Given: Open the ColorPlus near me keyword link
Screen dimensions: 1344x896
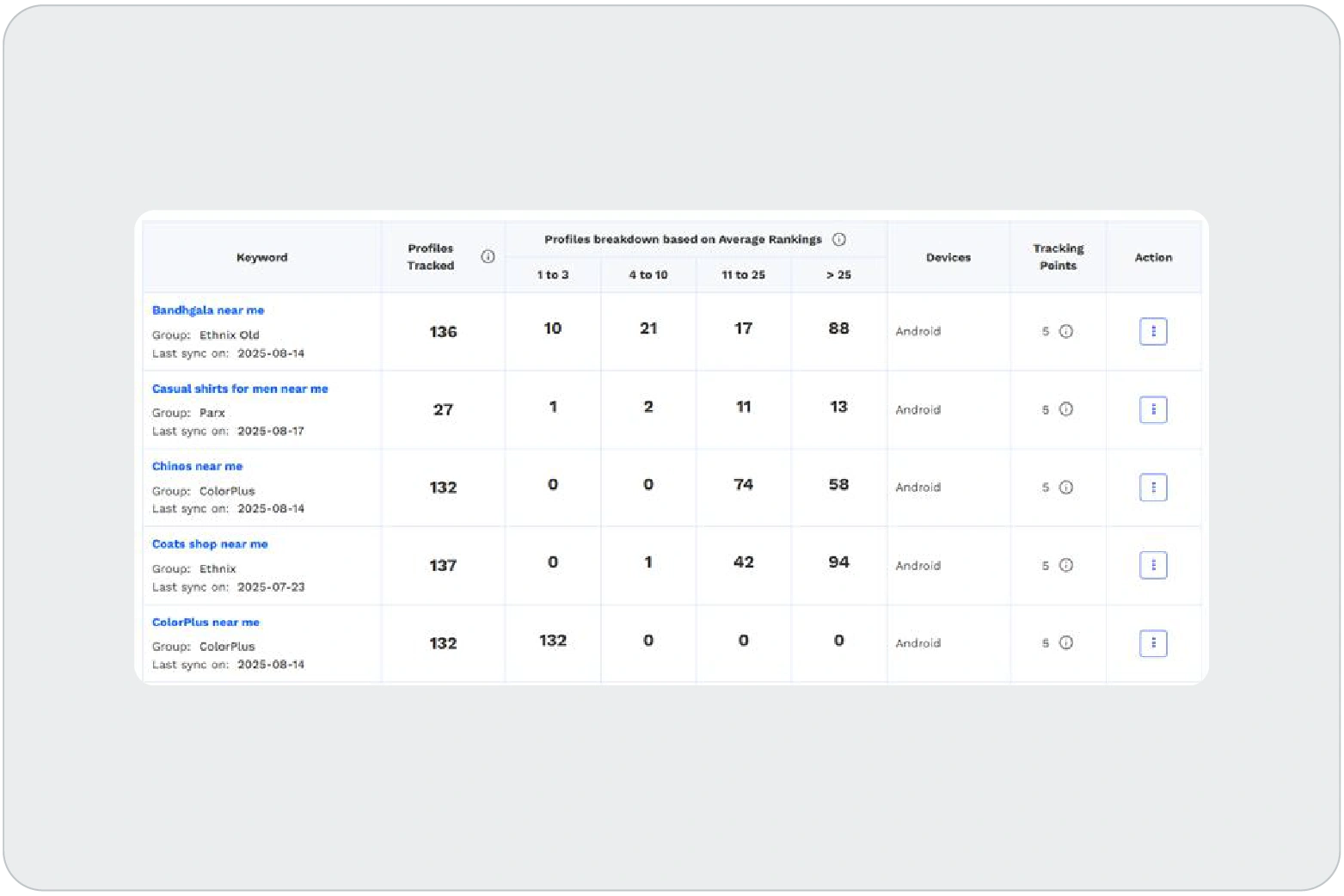Looking at the screenshot, I should (x=206, y=623).
